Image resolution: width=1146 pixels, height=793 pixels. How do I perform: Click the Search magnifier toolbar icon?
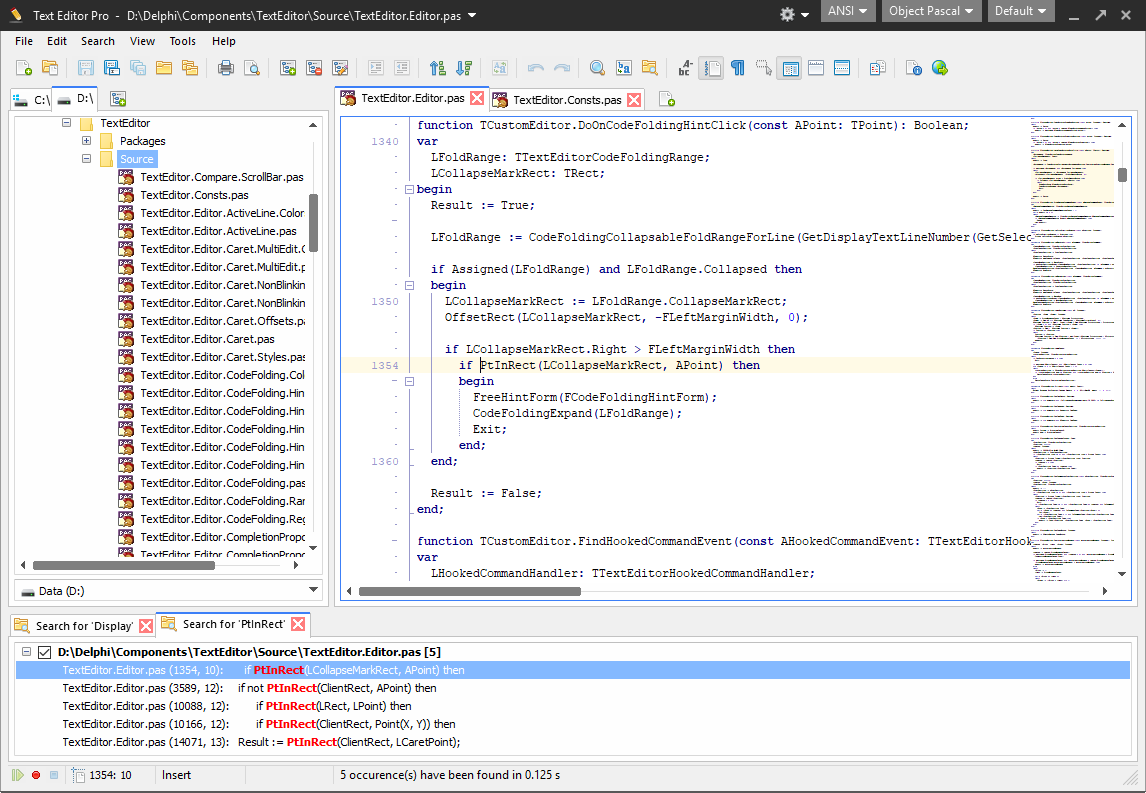click(597, 68)
